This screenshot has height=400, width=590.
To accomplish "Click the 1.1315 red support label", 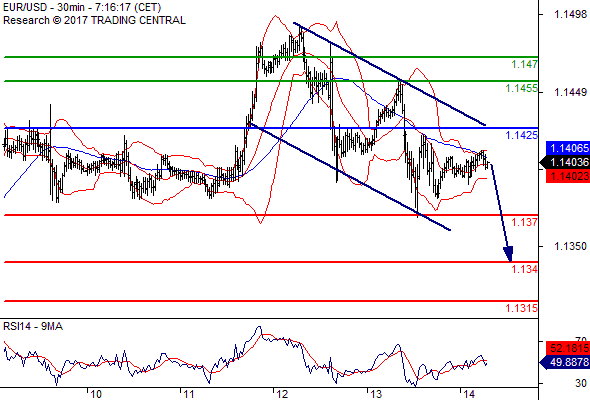I will (522, 308).
